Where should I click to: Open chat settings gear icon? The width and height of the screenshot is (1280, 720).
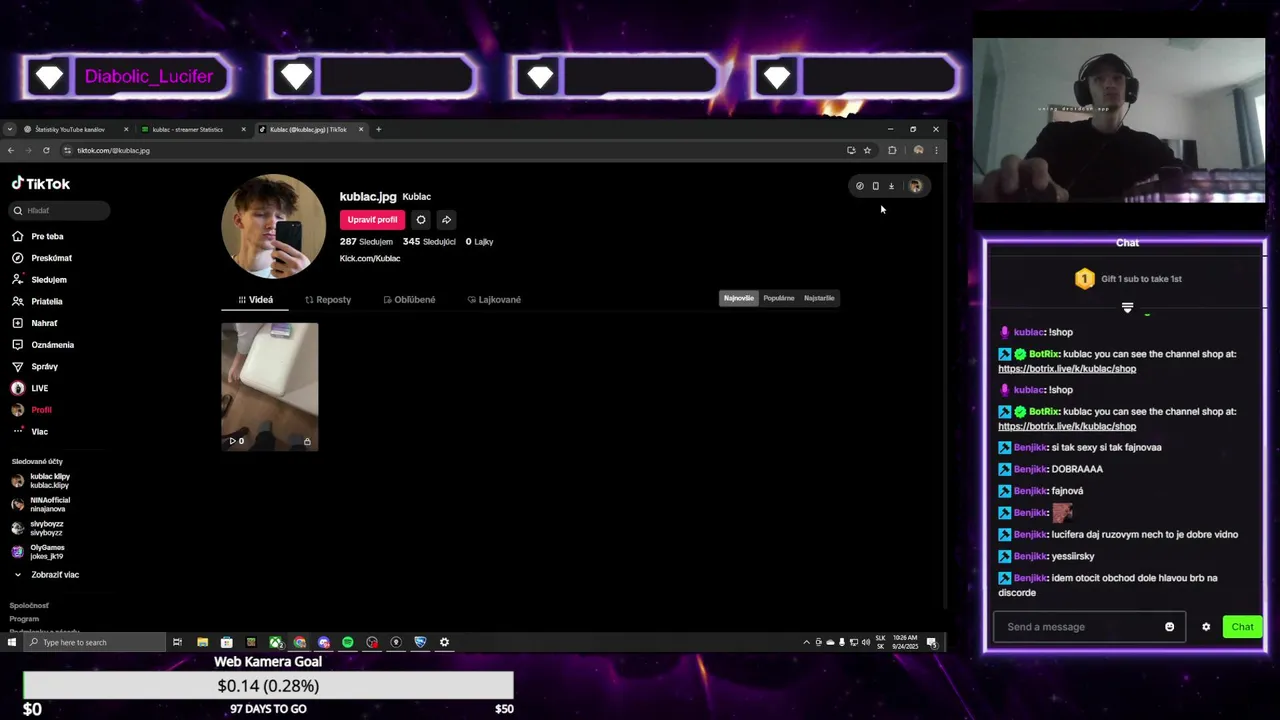click(x=1206, y=627)
